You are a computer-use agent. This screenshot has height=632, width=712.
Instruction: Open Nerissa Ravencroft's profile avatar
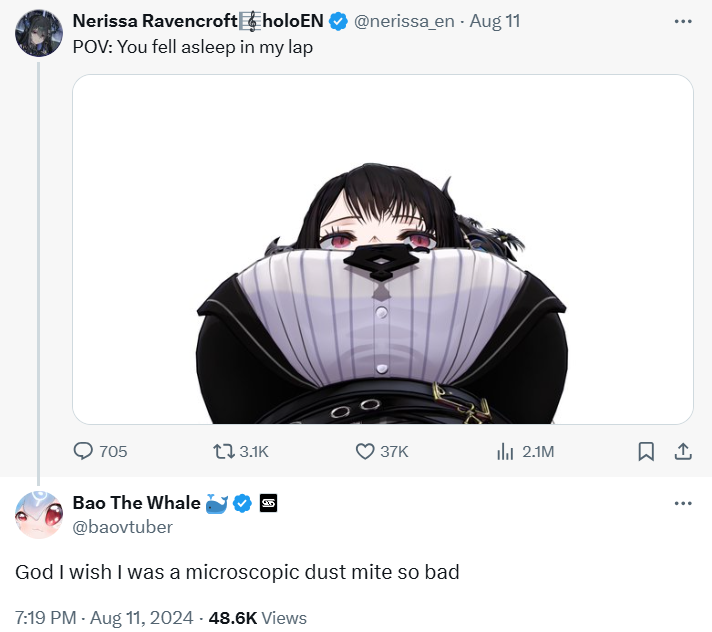(x=39, y=33)
